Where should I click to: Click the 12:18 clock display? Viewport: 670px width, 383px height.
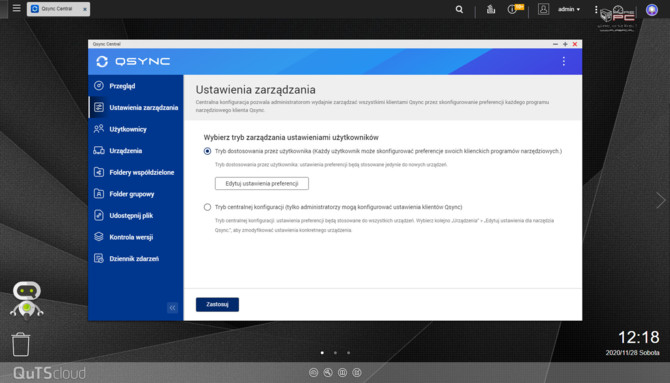point(639,337)
